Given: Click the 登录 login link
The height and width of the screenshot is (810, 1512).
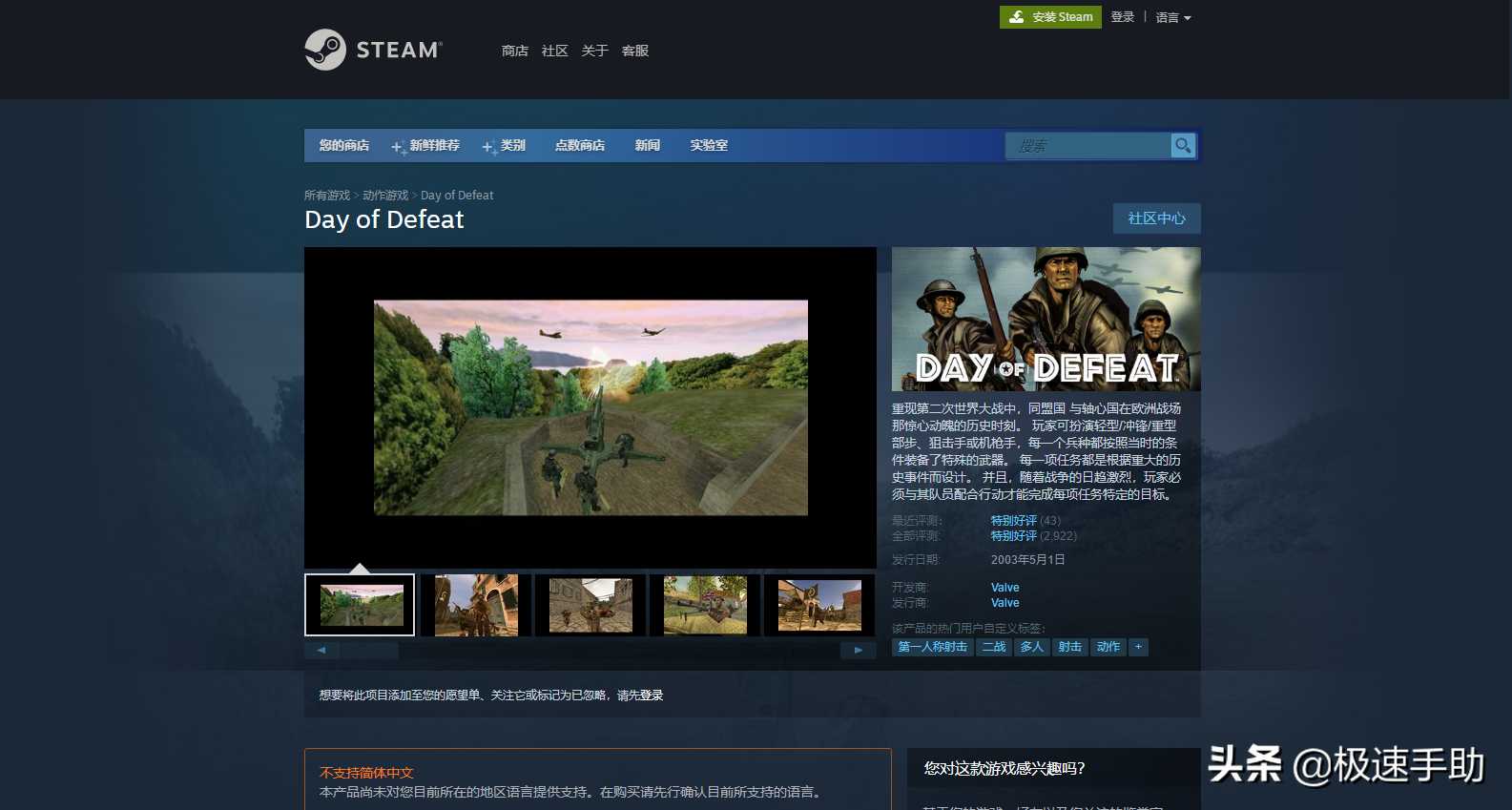Looking at the screenshot, I should coord(1122,17).
